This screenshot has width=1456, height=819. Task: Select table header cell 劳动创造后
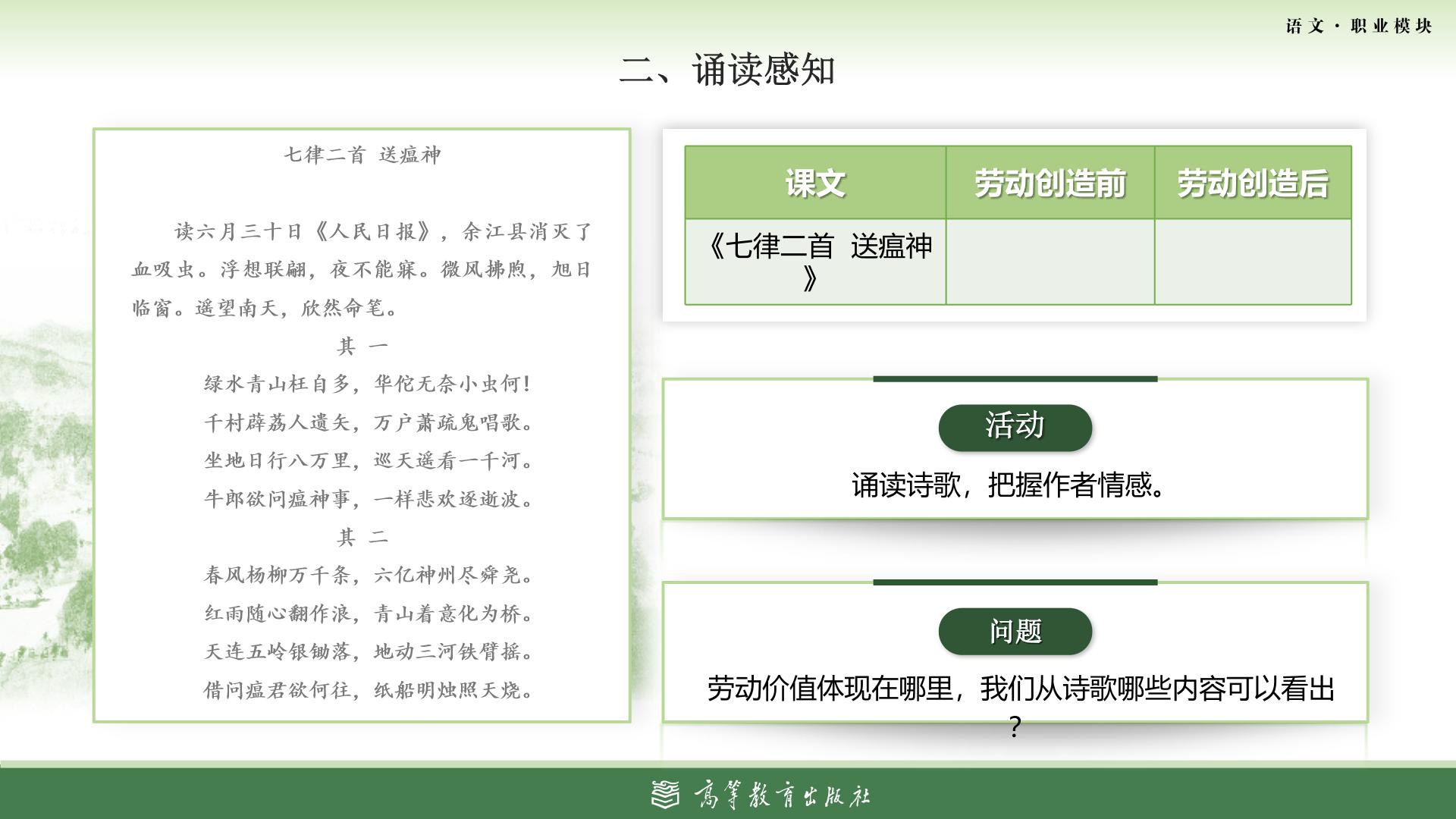pos(1253,183)
